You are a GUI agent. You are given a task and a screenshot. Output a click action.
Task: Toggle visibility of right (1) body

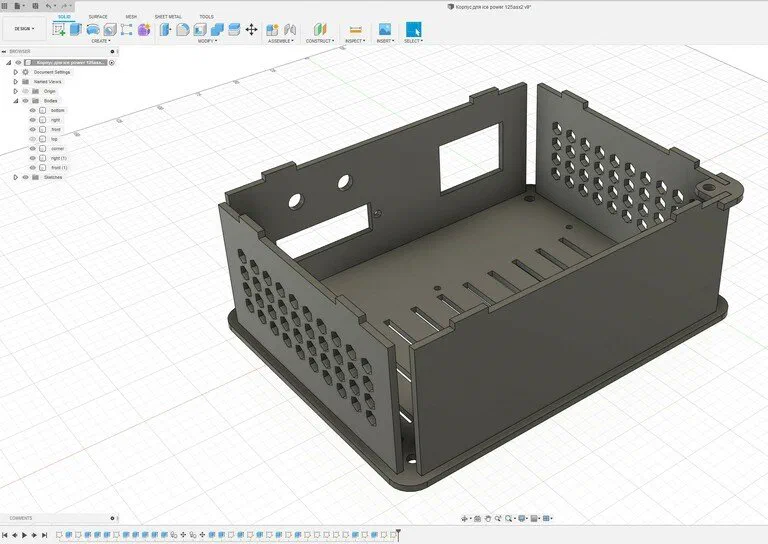click(33, 158)
